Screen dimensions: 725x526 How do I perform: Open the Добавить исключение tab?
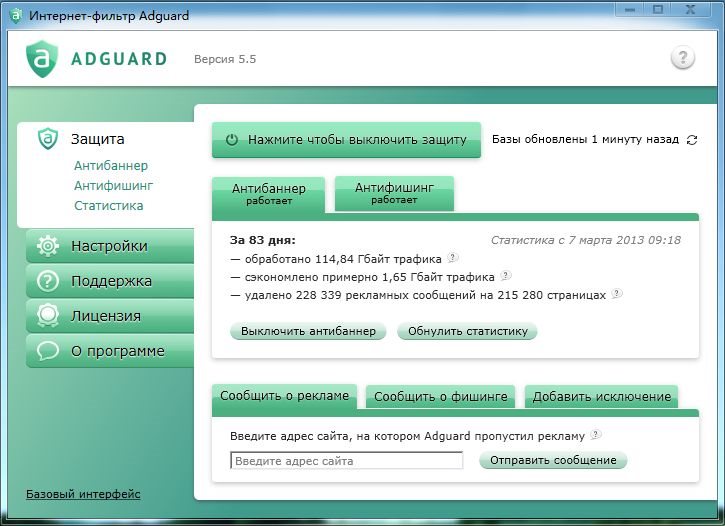point(601,397)
